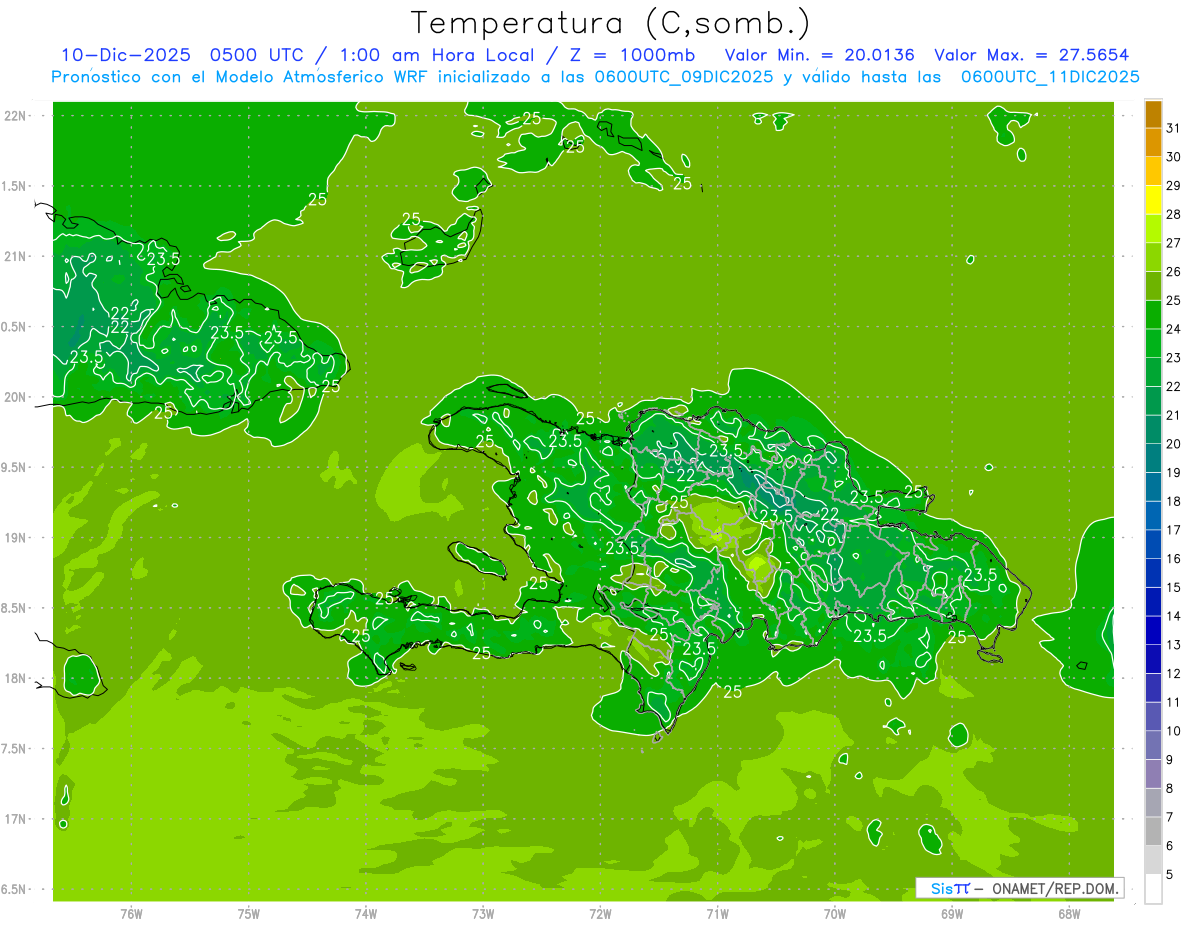Select the "0600UTC_09DIC2025" initialization time
Viewport: 1200px width, 927px height.
684,77
